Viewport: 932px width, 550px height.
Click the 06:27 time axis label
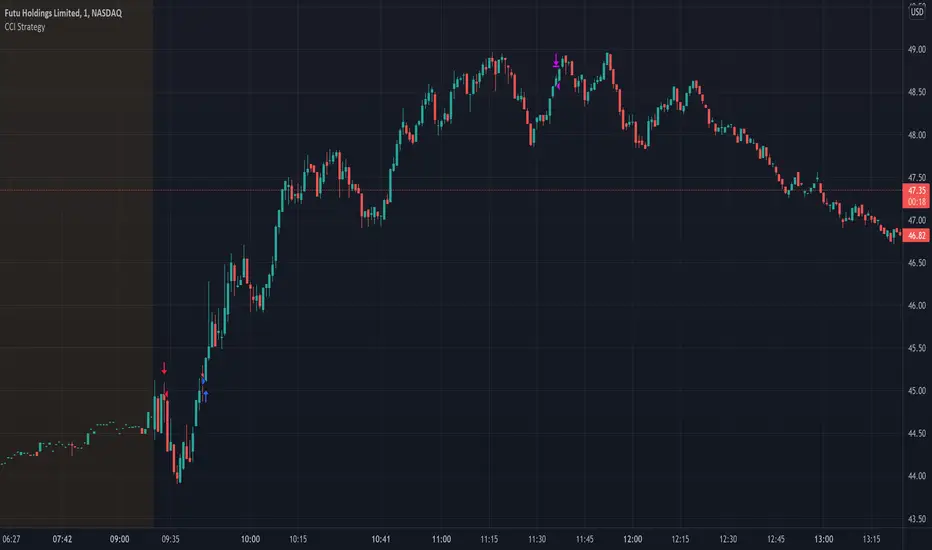tap(18, 539)
